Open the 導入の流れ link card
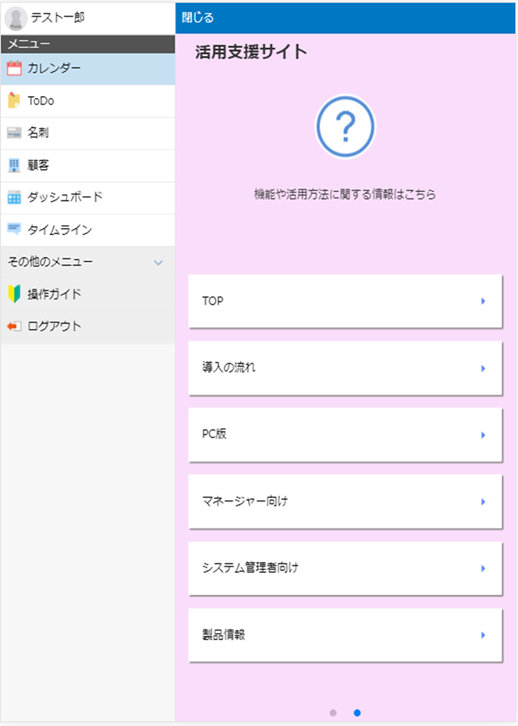The height and width of the screenshot is (726, 518). click(x=345, y=368)
